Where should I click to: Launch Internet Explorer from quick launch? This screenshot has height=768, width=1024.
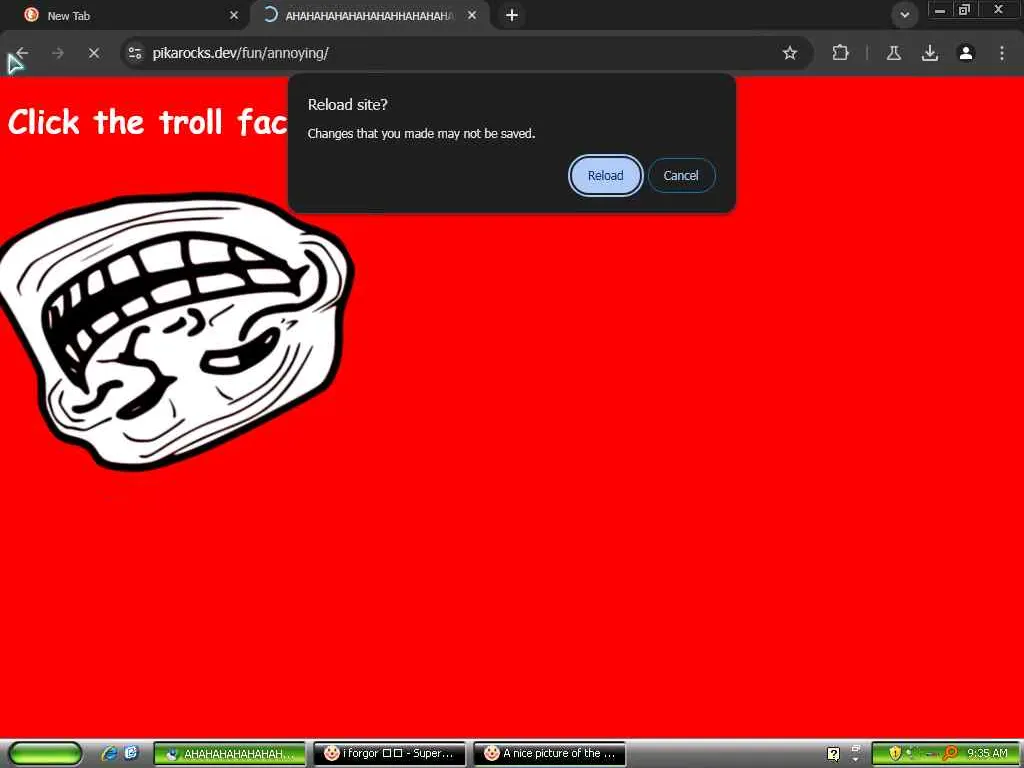pos(109,754)
